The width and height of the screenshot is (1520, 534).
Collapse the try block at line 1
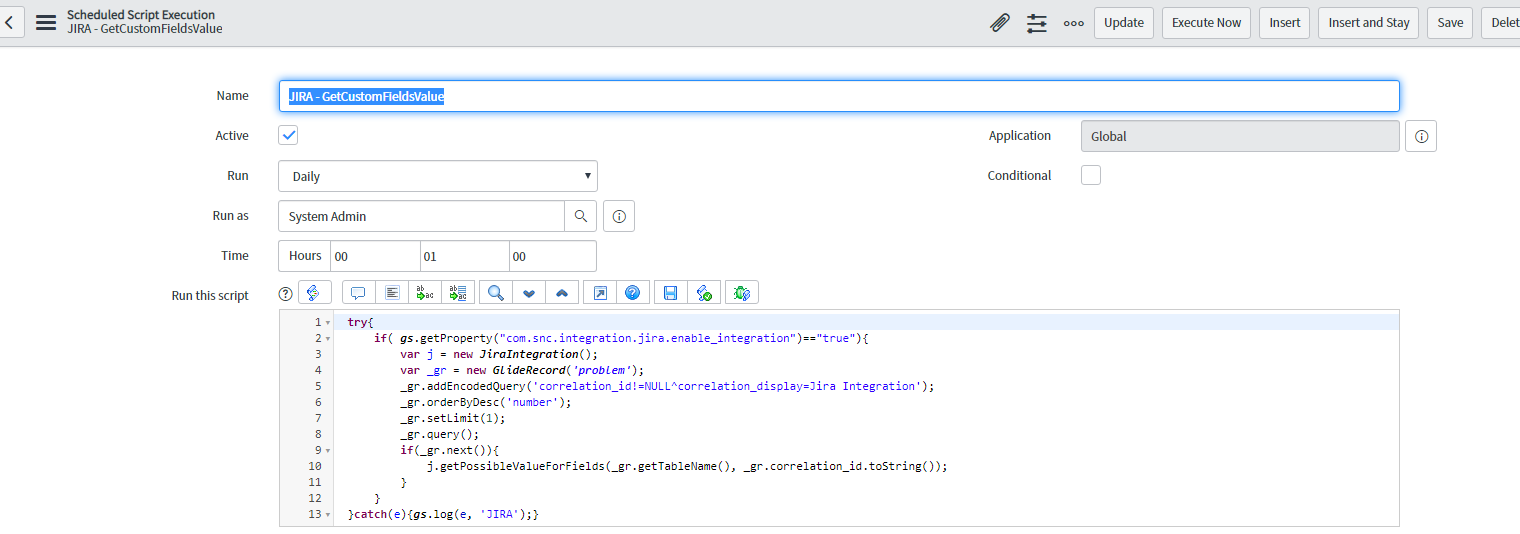329,323
